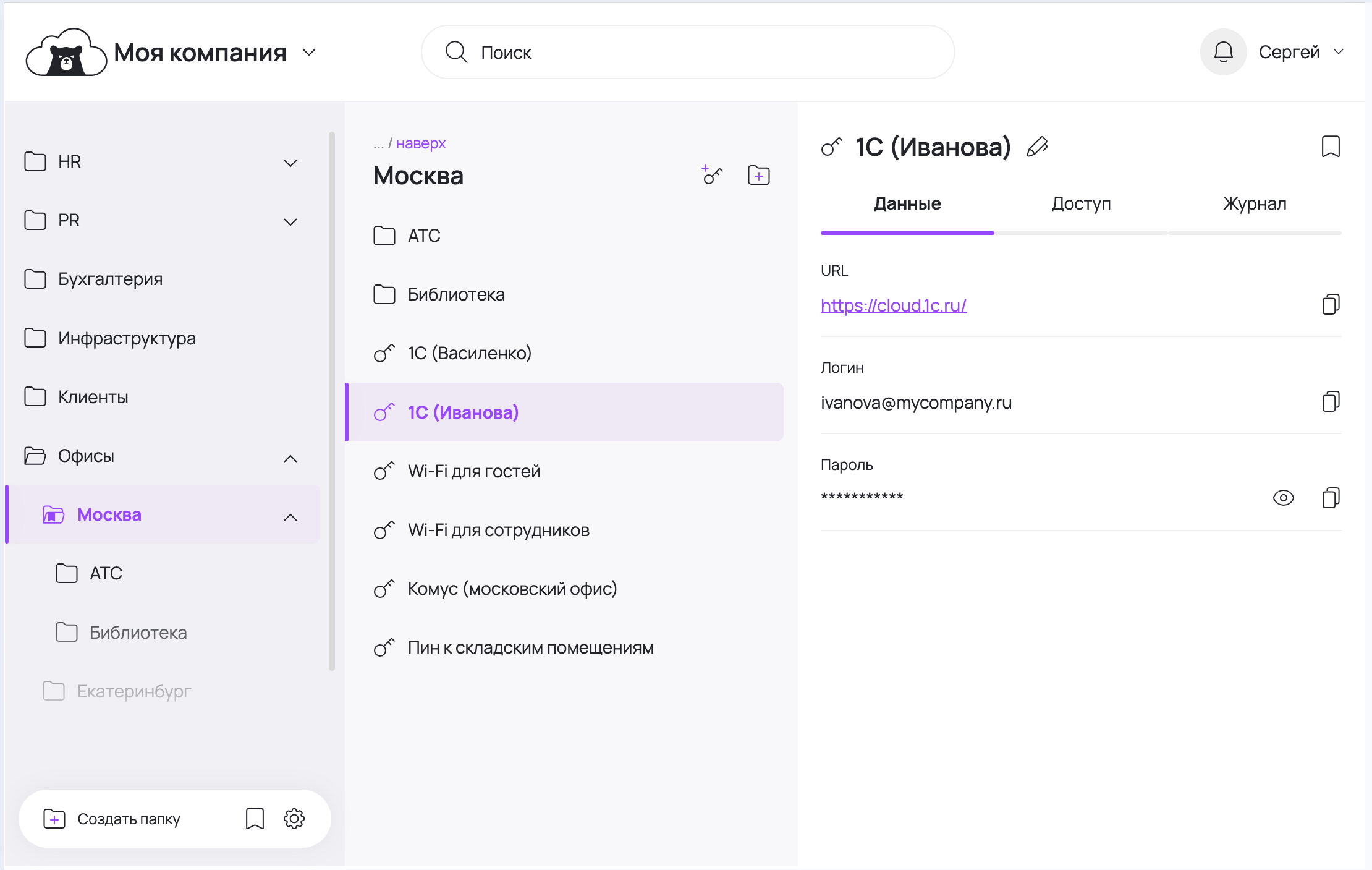Expand the HR folder chevron
This screenshot has height=870, width=1372.
point(290,163)
